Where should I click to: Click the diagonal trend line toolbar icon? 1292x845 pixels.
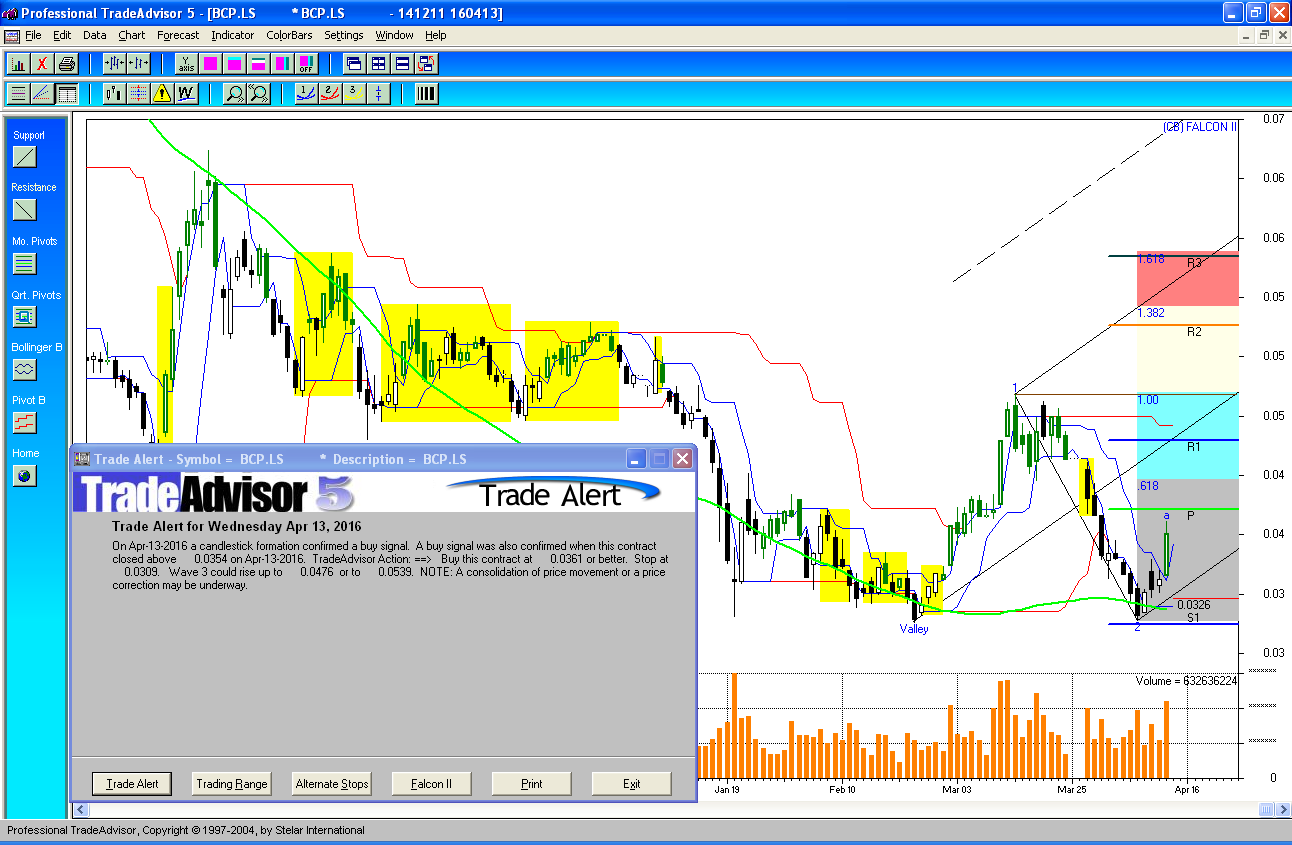point(42,94)
